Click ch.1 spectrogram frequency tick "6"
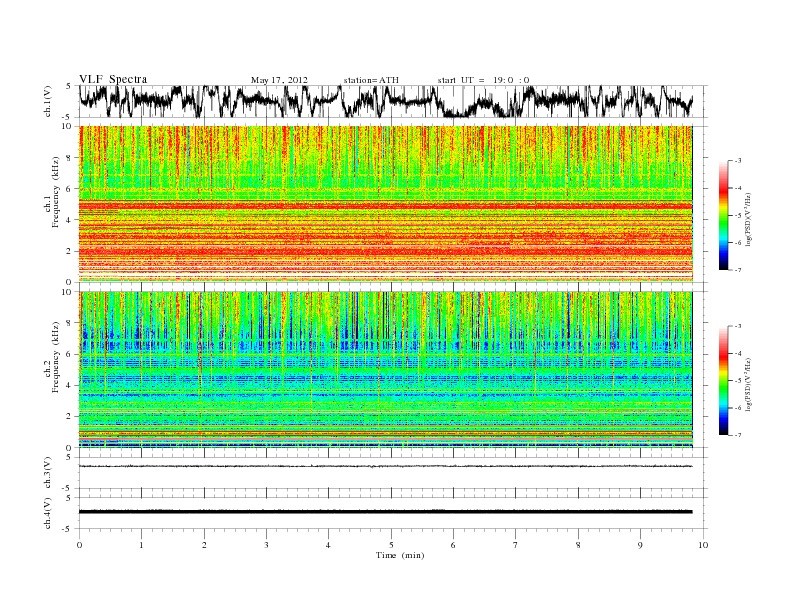This screenshot has height=612, width=792. coord(69,189)
